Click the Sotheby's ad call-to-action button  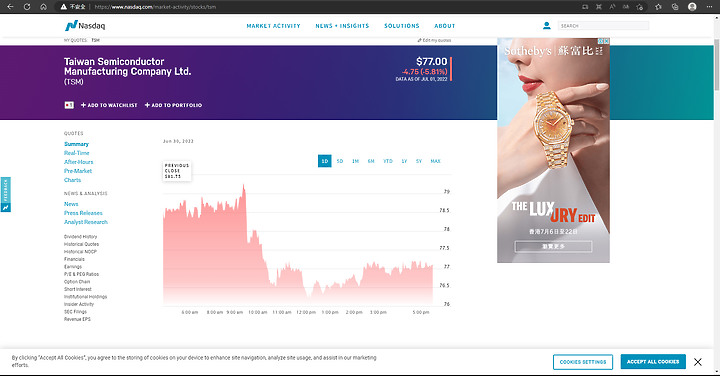(x=553, y=247)
